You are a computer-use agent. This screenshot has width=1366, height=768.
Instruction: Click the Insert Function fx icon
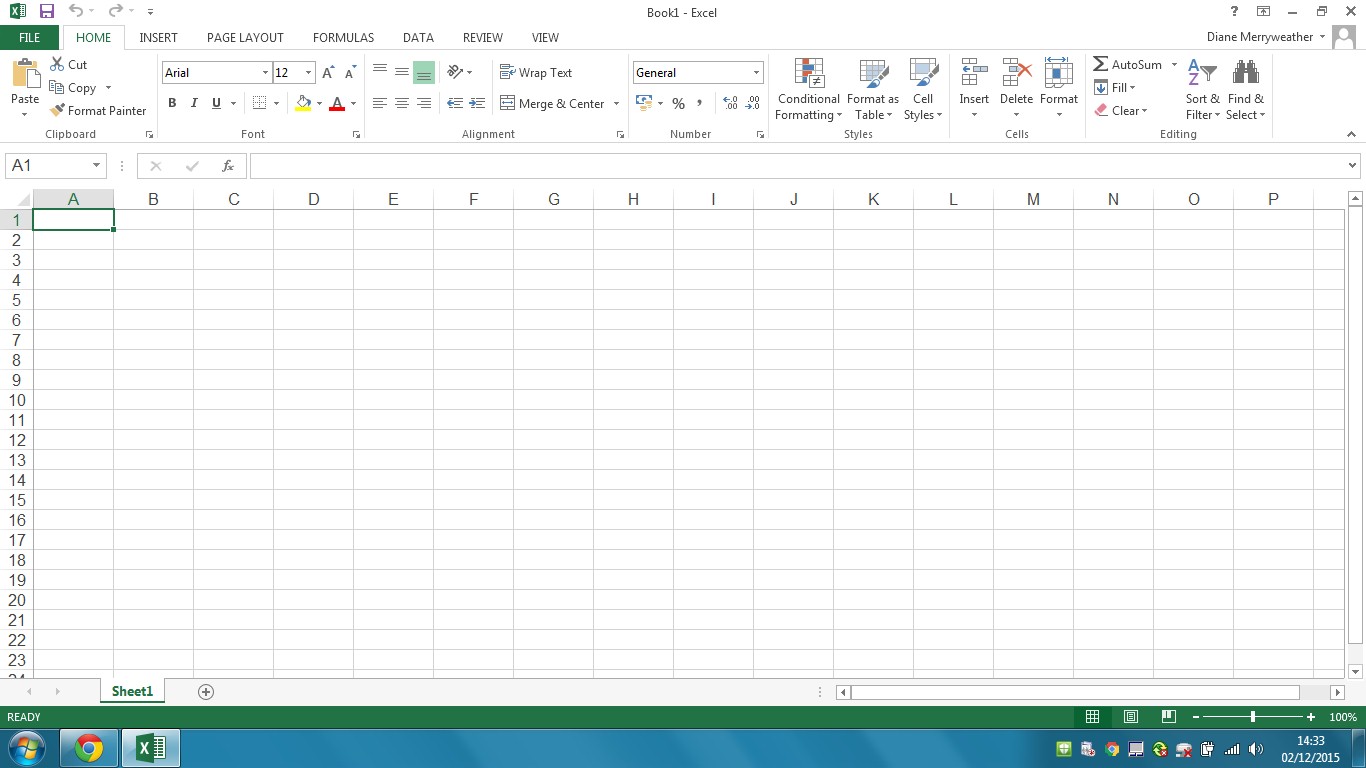(228, 166)
